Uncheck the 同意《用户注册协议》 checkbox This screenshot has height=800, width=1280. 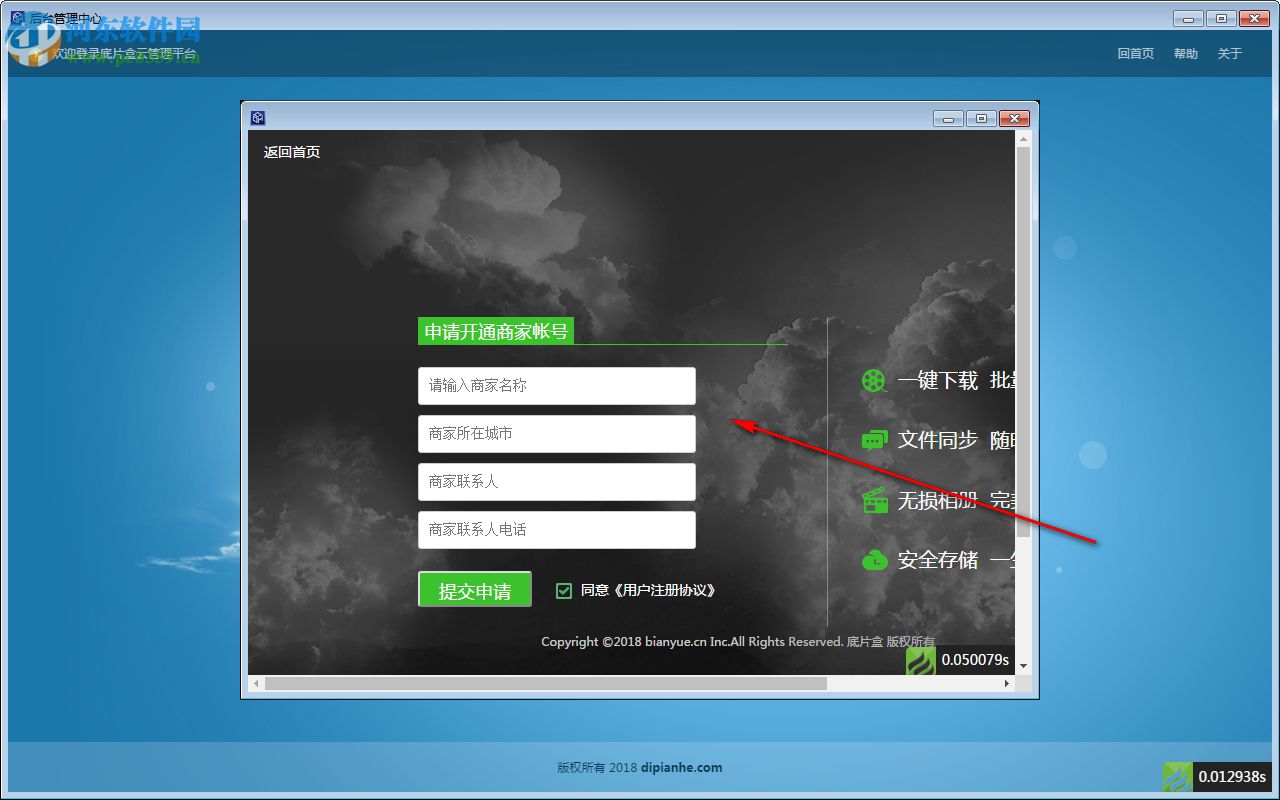[563, 590]
